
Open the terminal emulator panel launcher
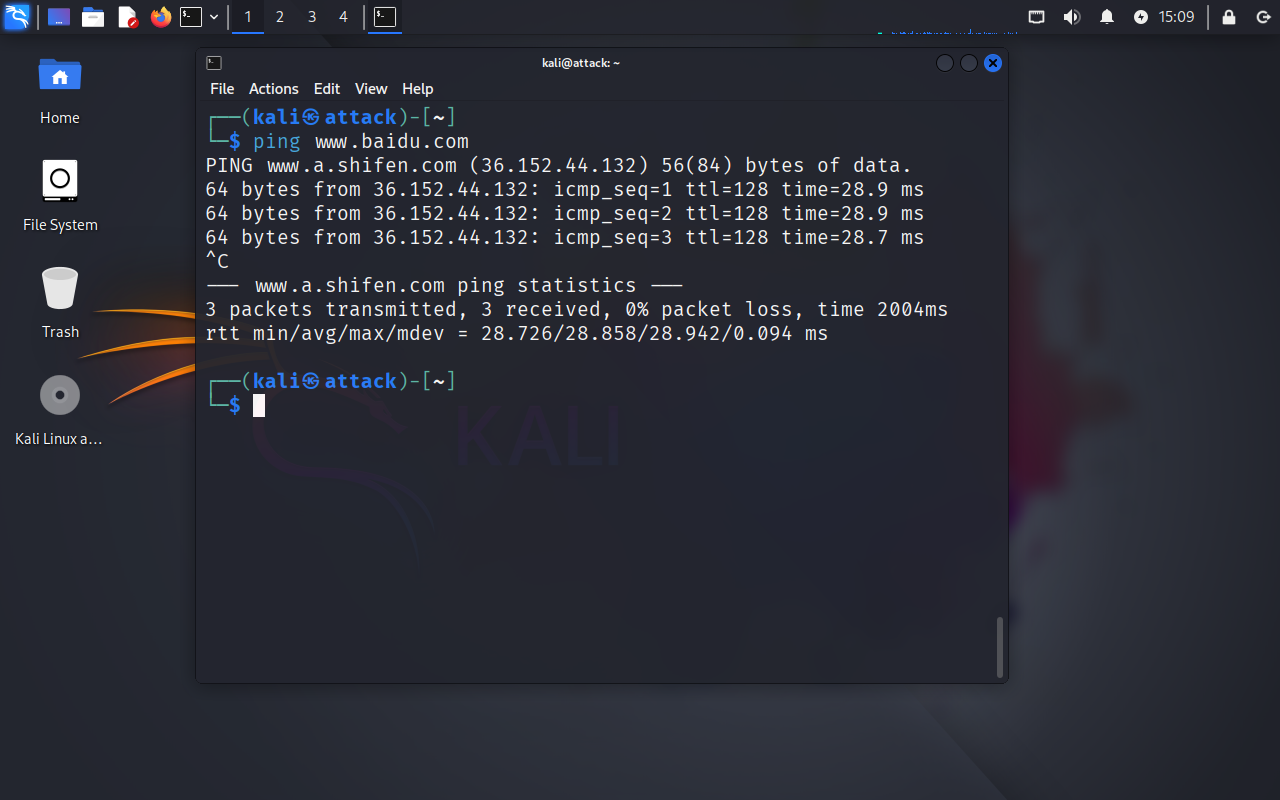point(191,17)
